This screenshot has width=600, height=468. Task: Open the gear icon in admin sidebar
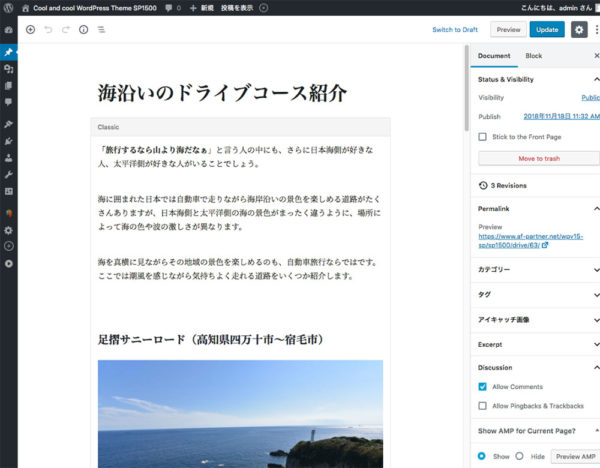pyautogui.click(x=8, y=230)
